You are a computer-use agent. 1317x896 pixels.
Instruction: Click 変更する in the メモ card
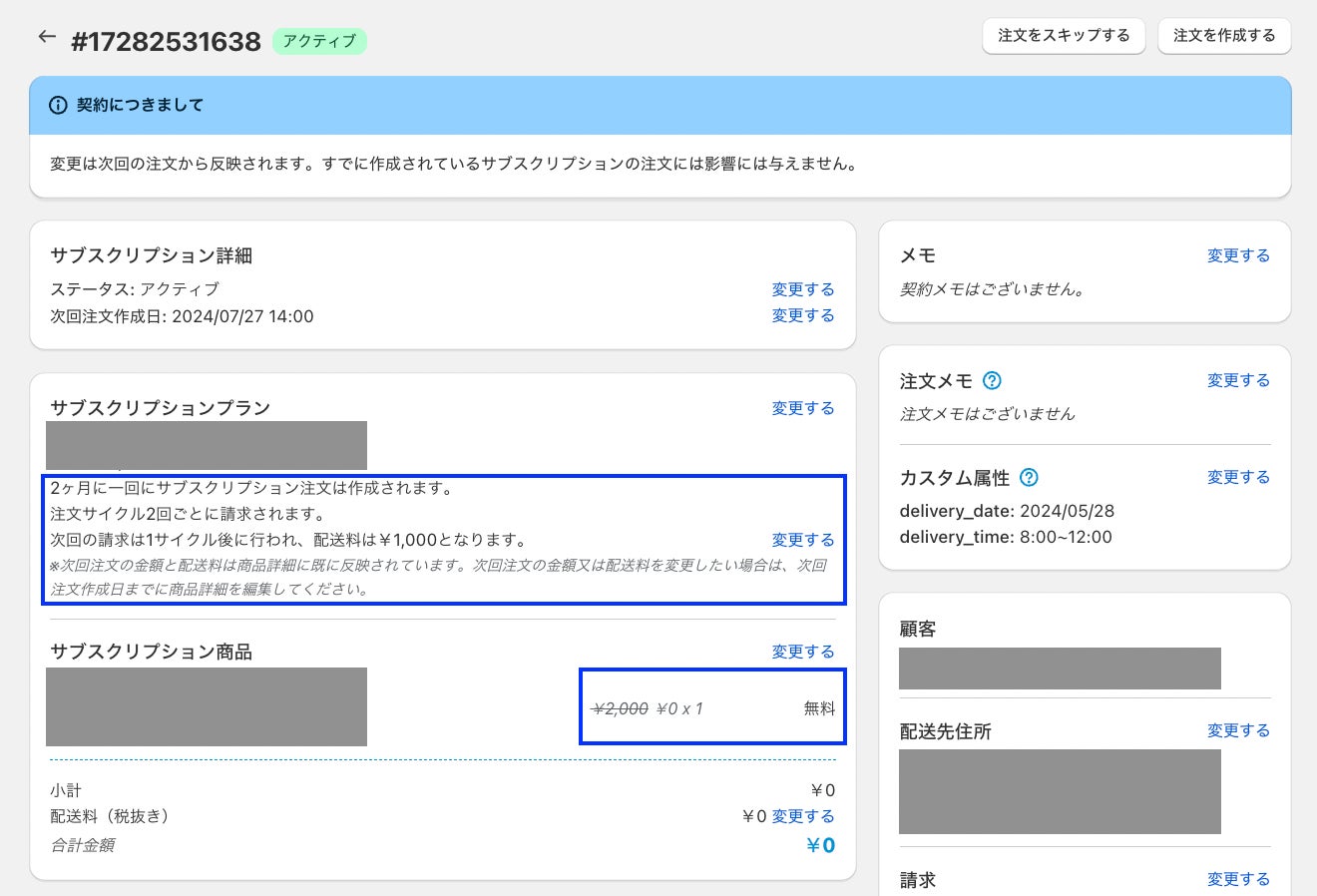[1238, 255]
